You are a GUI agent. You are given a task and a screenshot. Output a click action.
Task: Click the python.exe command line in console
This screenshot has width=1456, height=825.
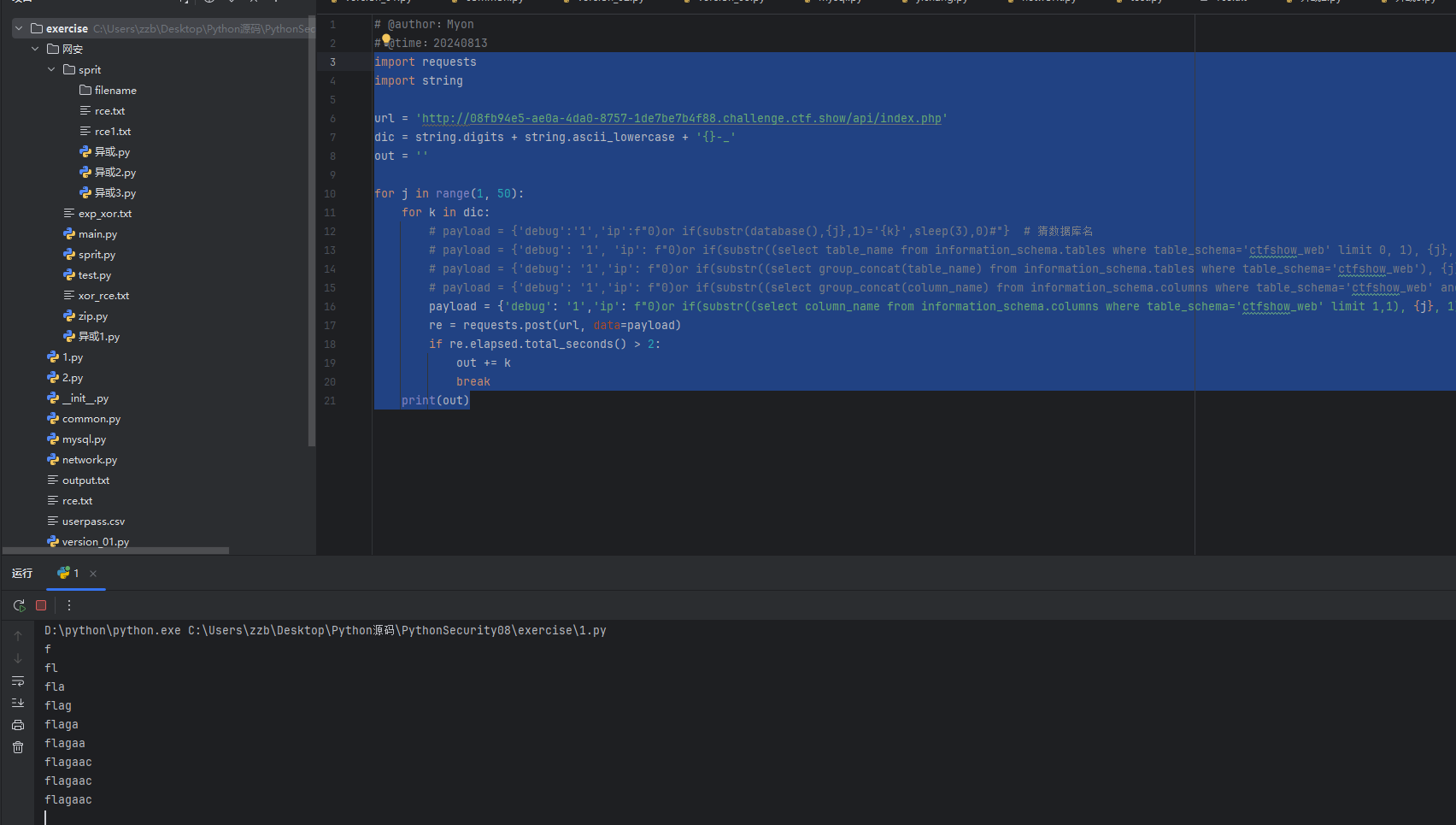[326, 630]
